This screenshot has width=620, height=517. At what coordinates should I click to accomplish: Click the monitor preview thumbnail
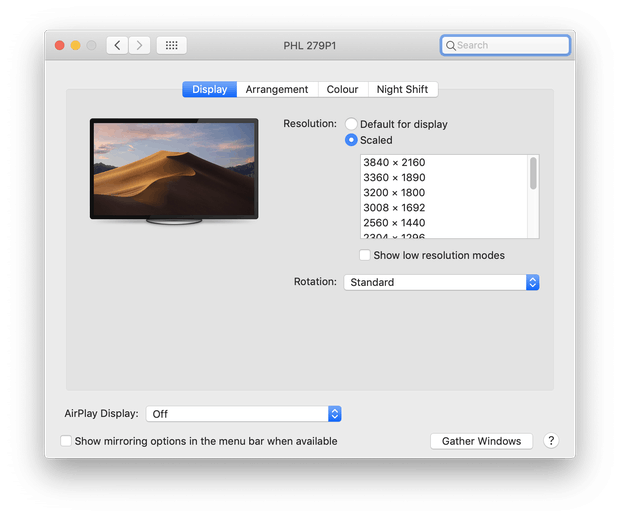(174, 171)
